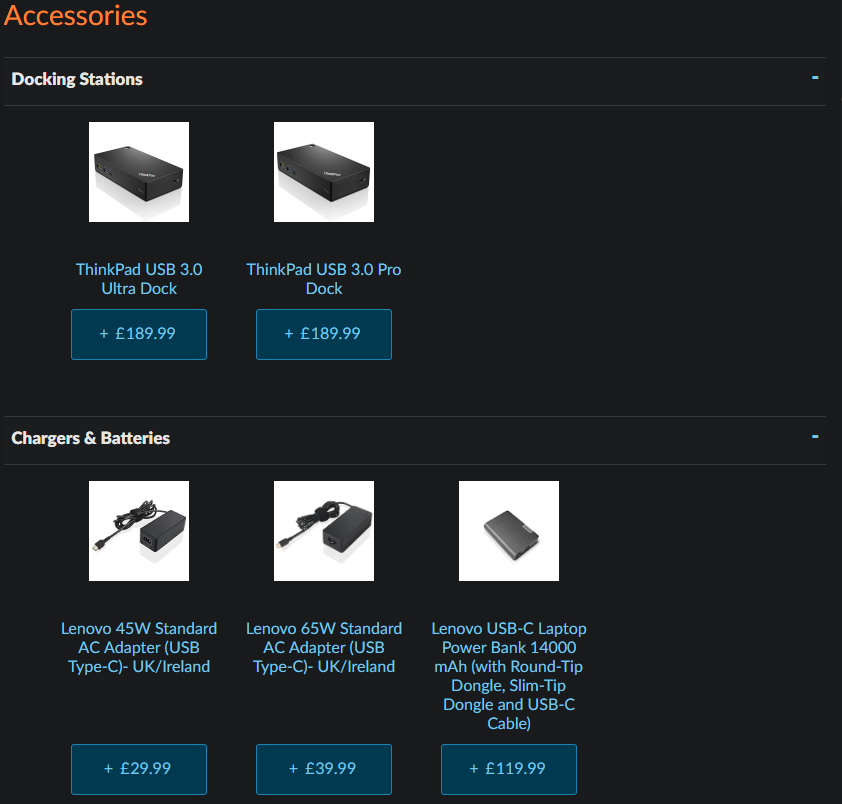View the USB-C Laptop Power Bank thumbnail
This screenshot has width=842, height=804.
click(509, 531)
